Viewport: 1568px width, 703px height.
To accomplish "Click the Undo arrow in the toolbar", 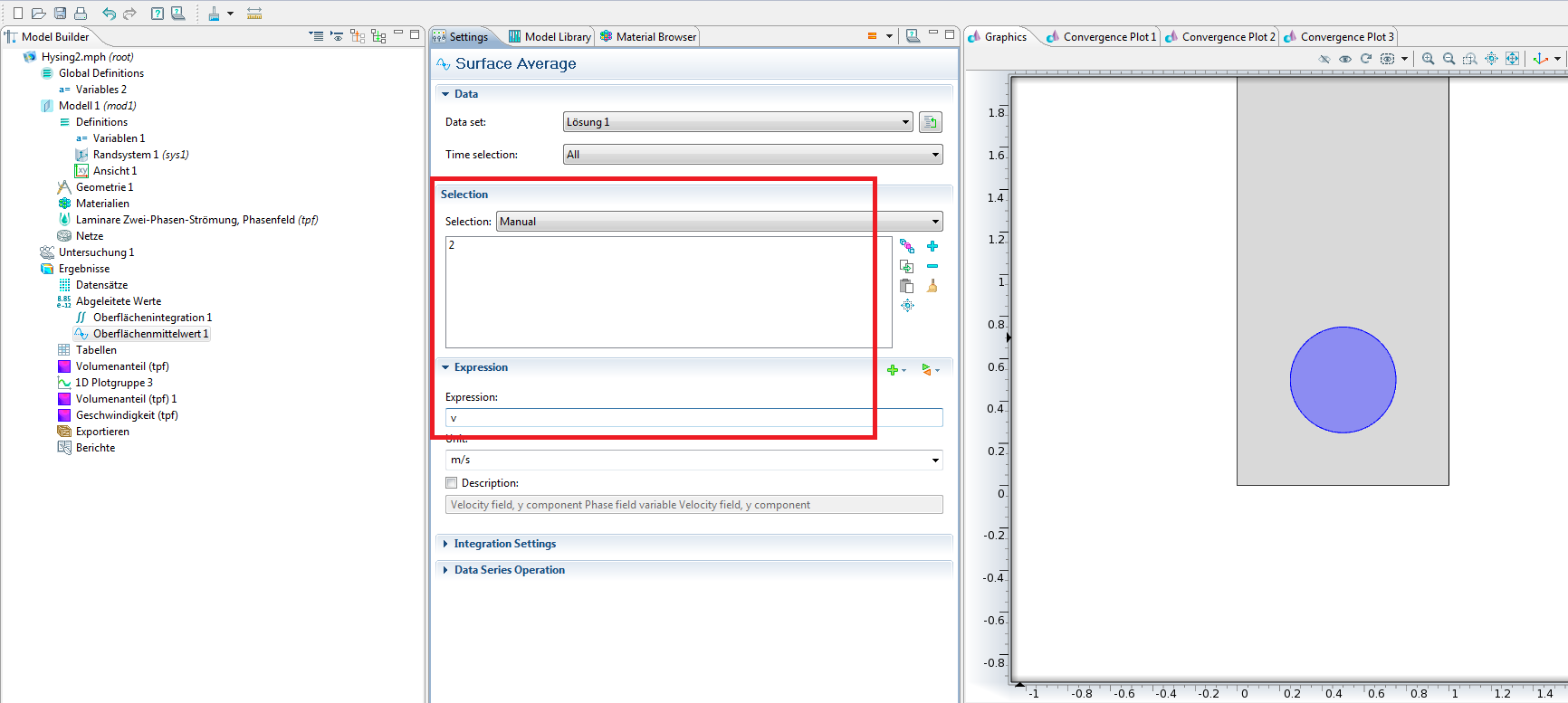I will [x=109, y=14].
